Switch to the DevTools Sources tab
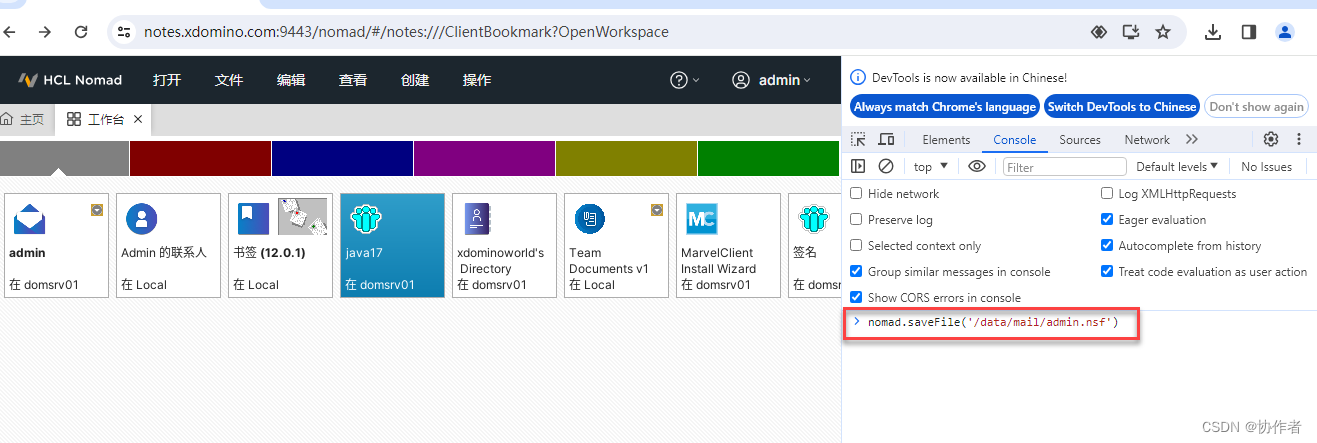This screenshot has height=443, width=1317. [x=1080, y=139]
